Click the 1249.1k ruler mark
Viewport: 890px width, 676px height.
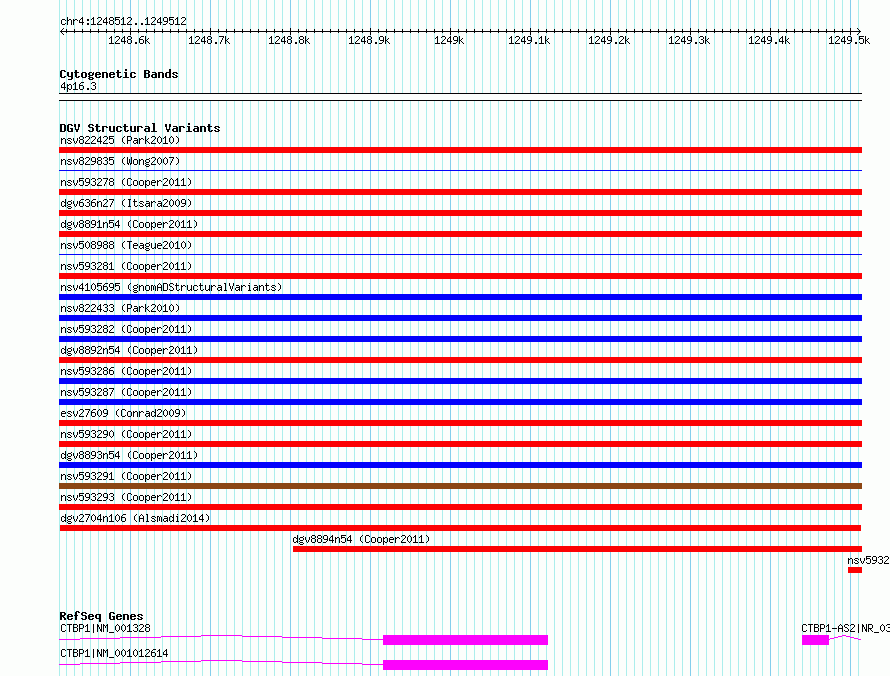click(529, 40)
